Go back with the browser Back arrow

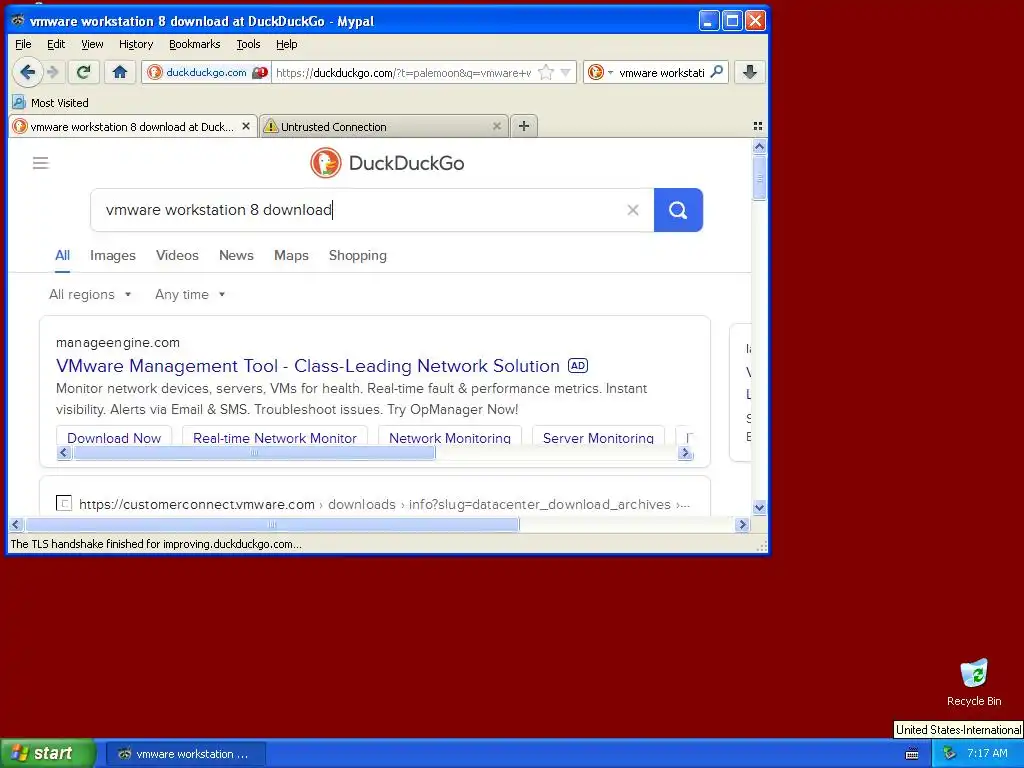click(27, 72)
